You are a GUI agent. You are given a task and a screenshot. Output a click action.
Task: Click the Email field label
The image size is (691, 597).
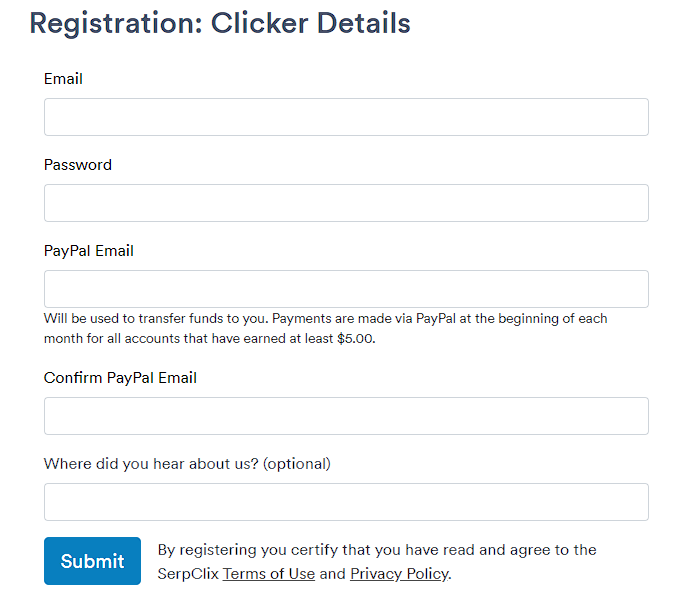pos(63,79)
